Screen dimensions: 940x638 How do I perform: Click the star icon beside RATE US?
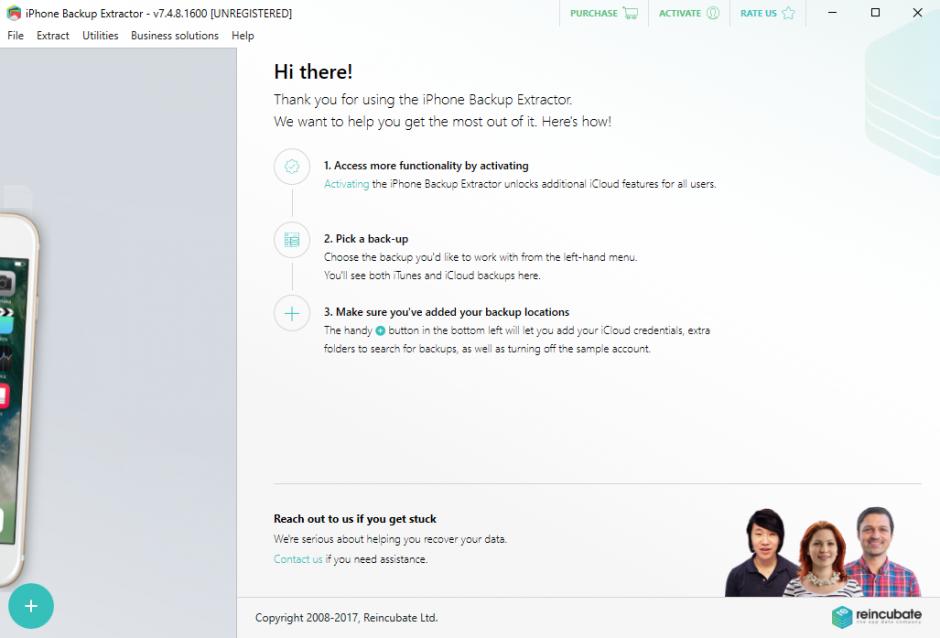[x=788, y=13]
